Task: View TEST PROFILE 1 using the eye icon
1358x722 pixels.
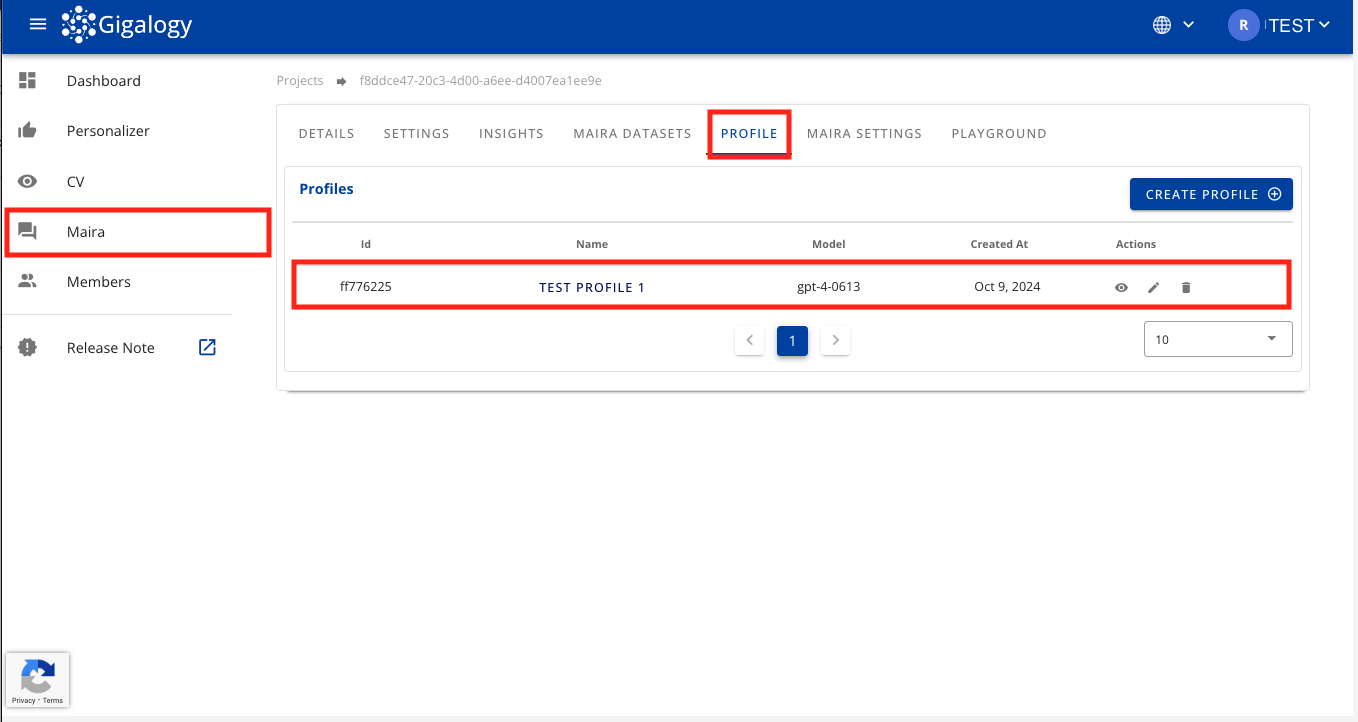Action: point(1121,288)
